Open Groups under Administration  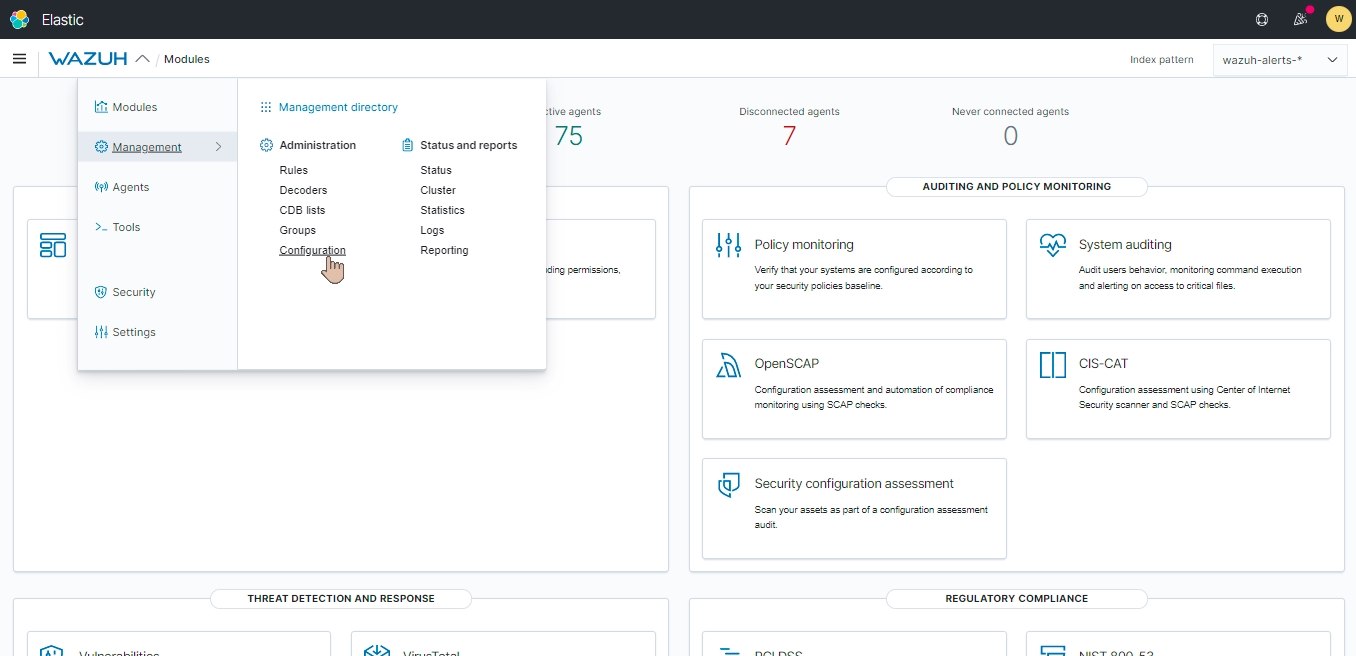(x=298, y=230)
